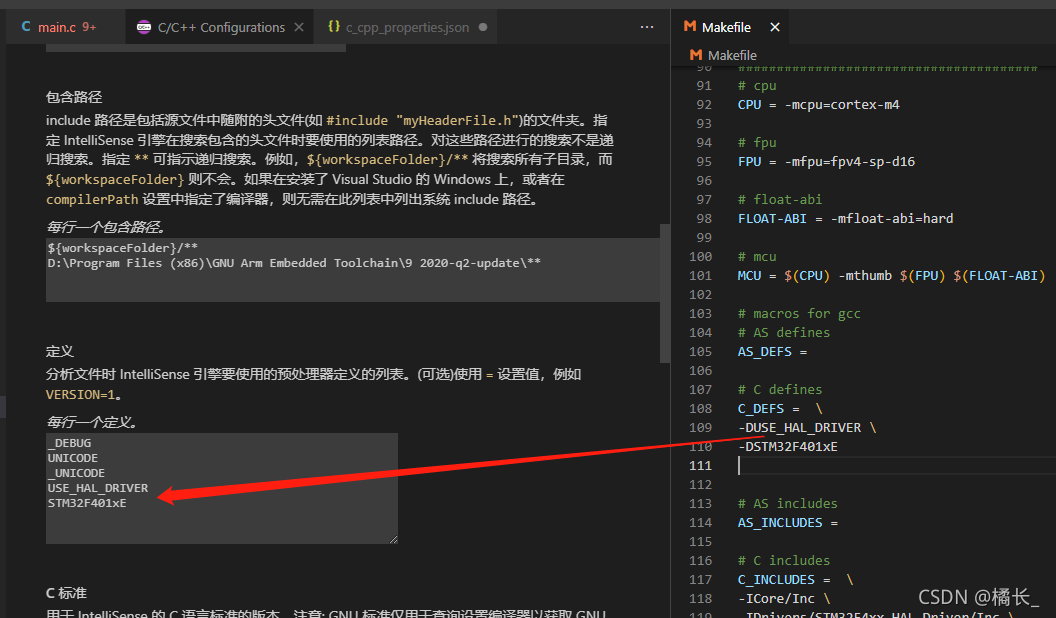The image size is (1056, 618).
Task: Click the USE_HAL_DRIVER define entry
Action: click(x=98, y=488)
